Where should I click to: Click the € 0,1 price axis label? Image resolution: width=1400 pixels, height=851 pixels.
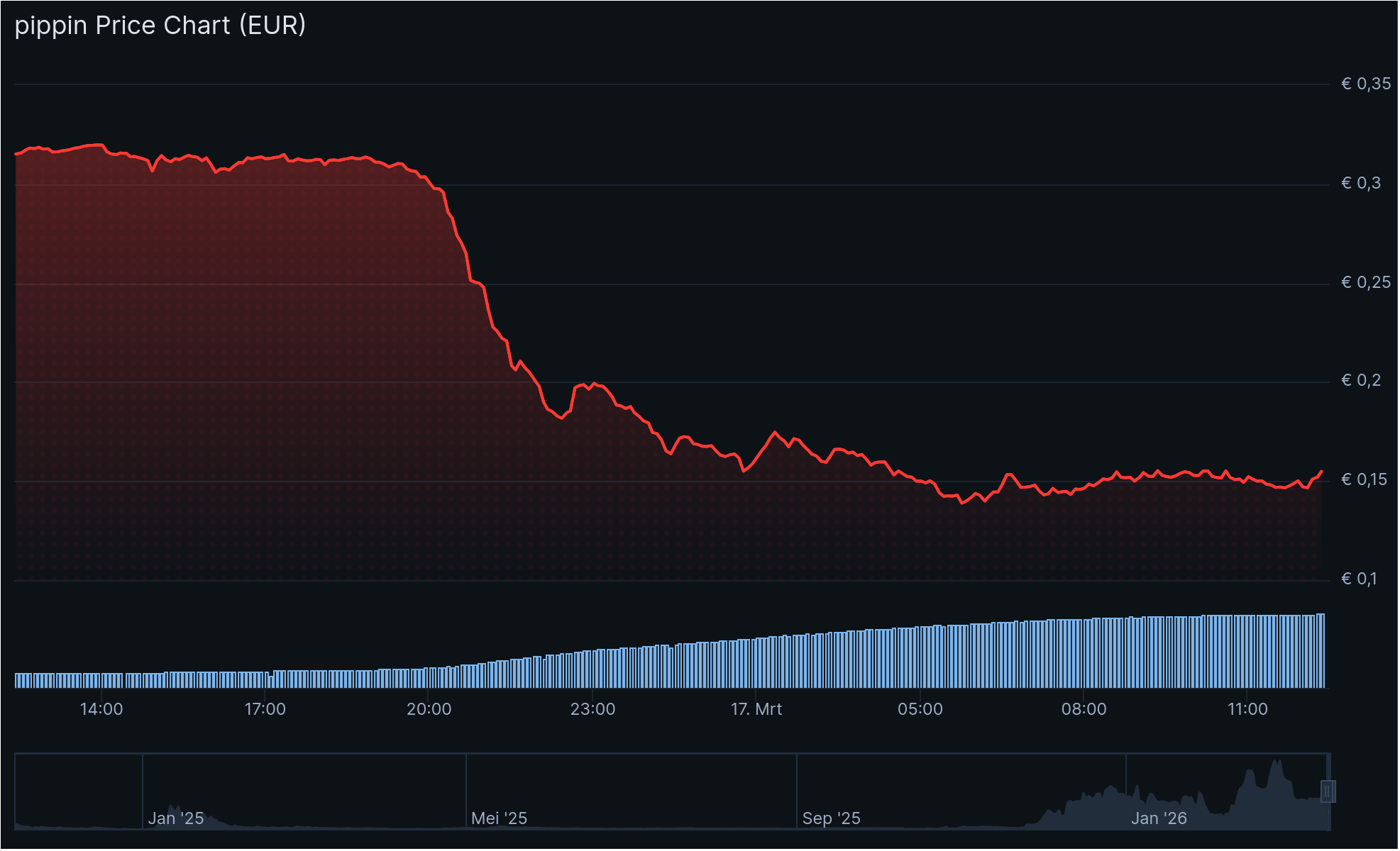click(1358, 579)
